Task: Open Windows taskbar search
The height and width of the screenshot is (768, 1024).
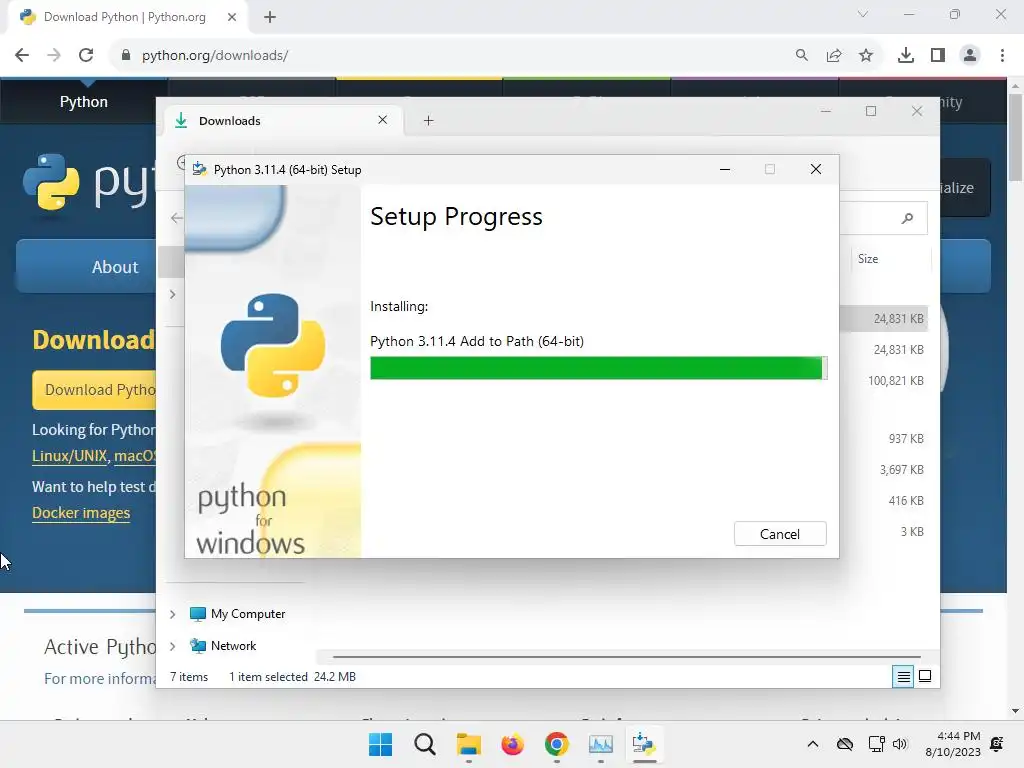Action: (424, 744)
